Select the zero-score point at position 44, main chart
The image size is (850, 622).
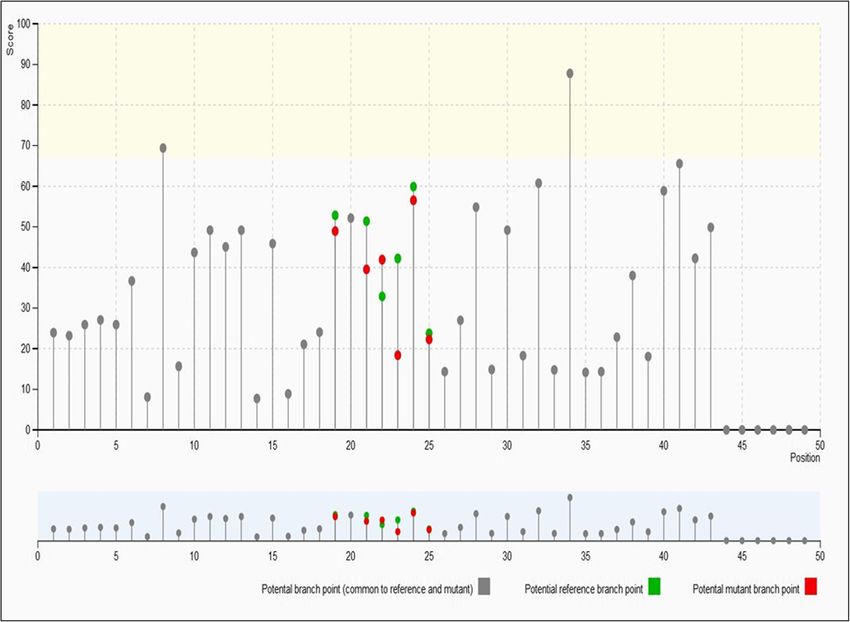click(x=726, y=430)
